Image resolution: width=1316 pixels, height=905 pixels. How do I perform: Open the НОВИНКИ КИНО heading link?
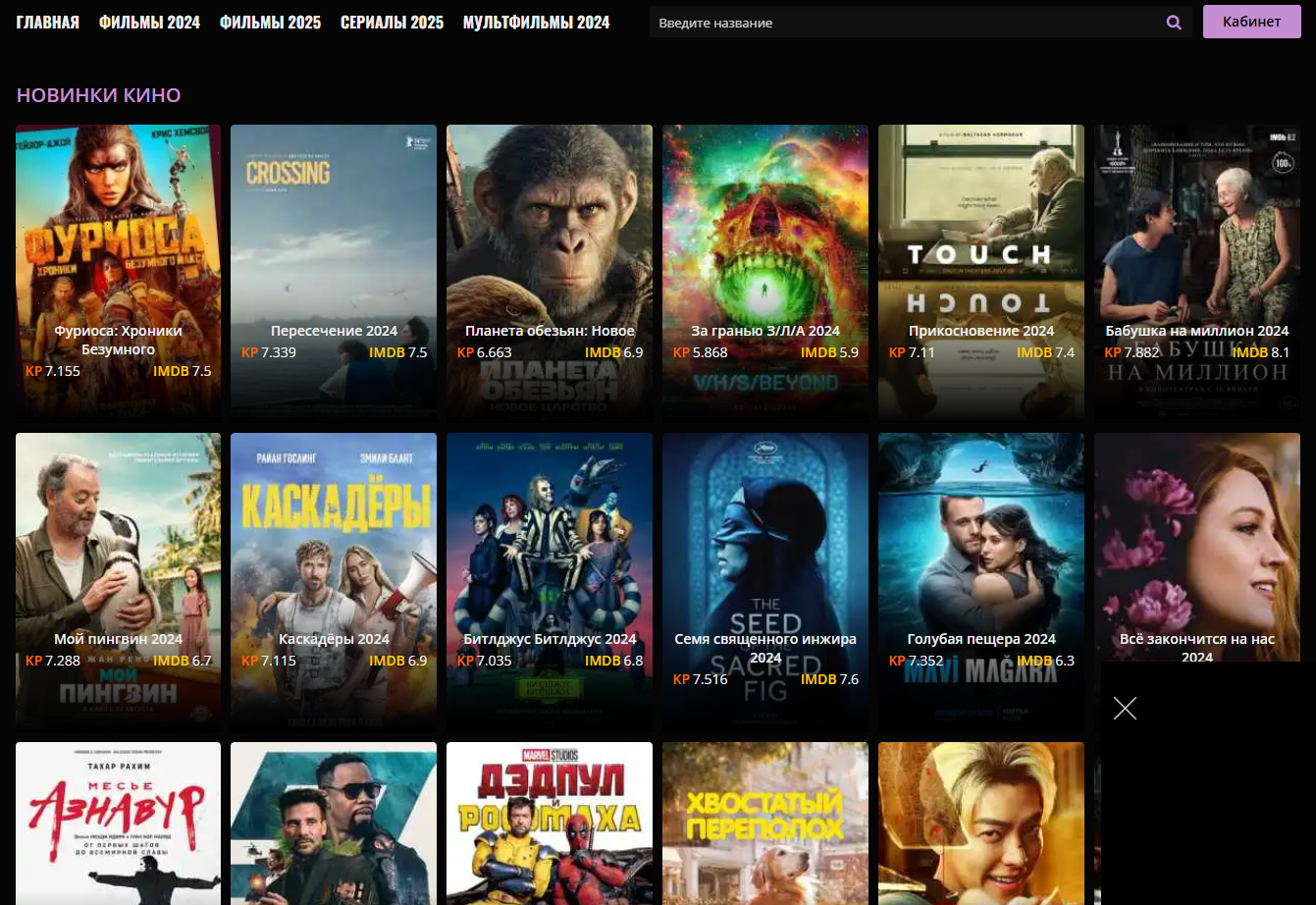(x=98, y=95)
